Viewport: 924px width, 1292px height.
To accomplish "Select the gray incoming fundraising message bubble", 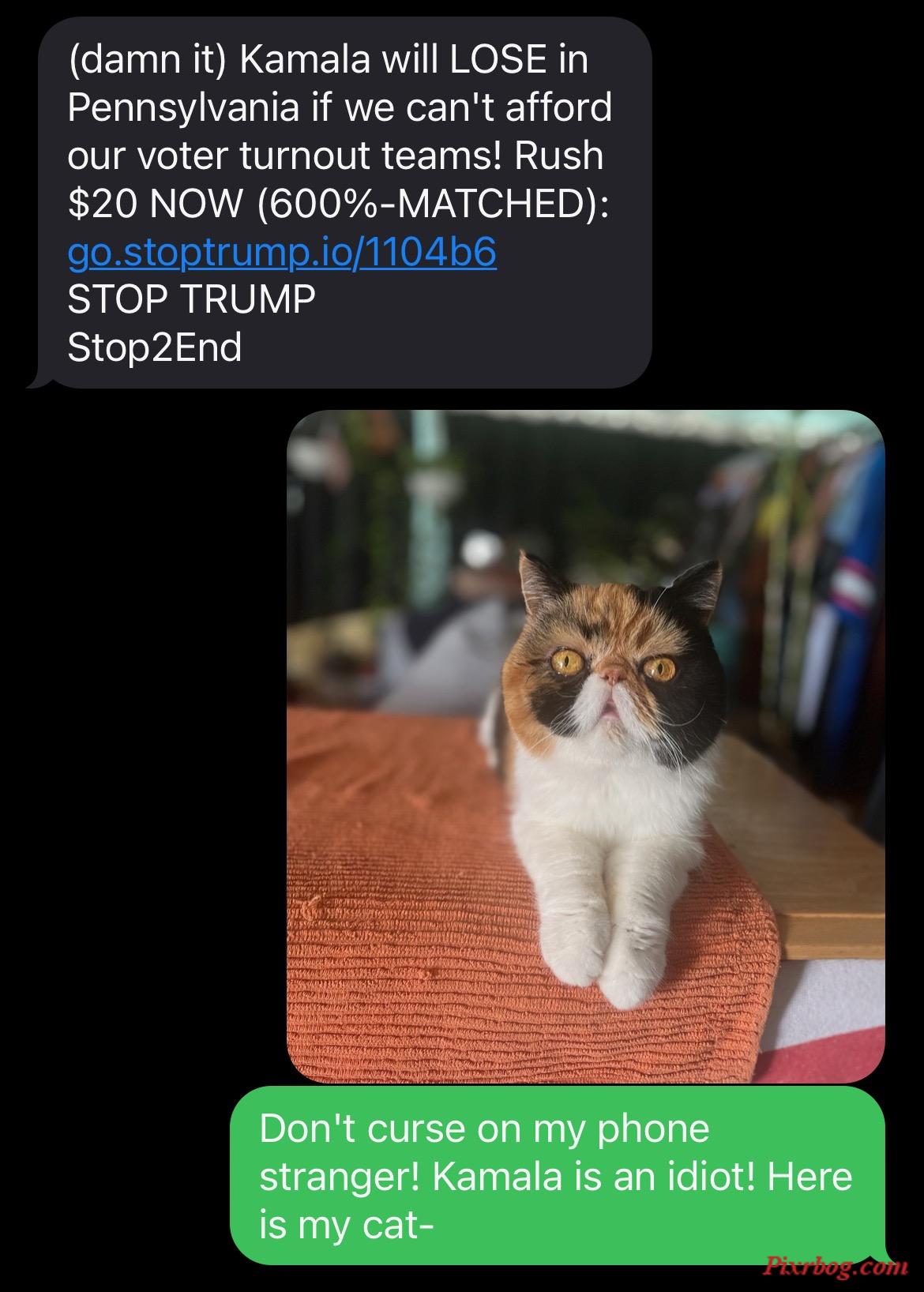I will point(340,203).
